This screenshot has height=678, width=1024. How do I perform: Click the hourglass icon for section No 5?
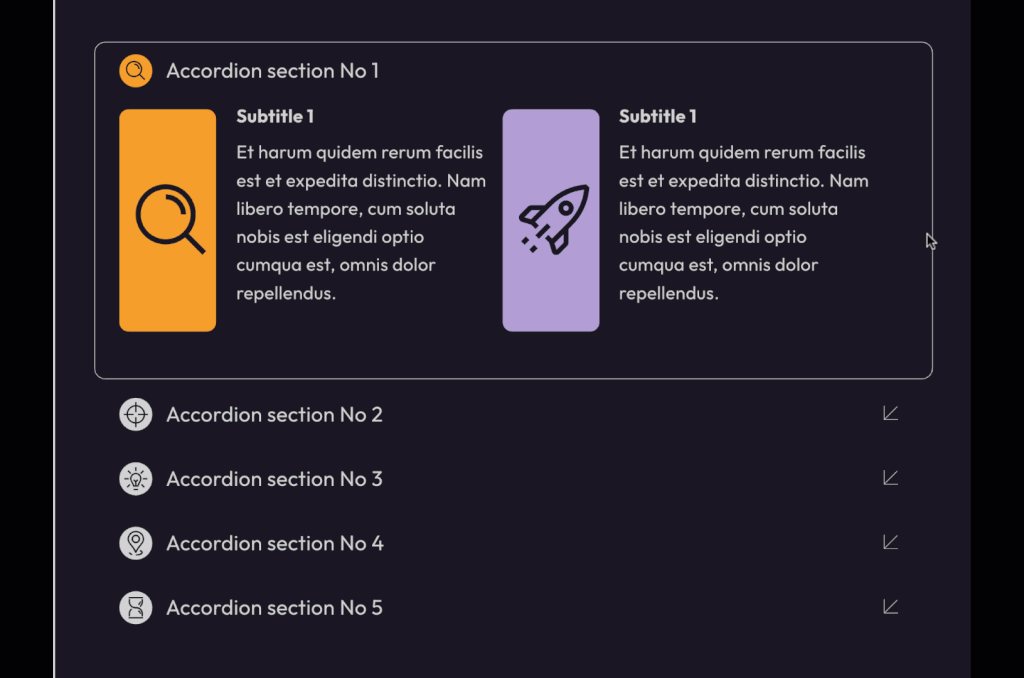(x=135, y=607)
